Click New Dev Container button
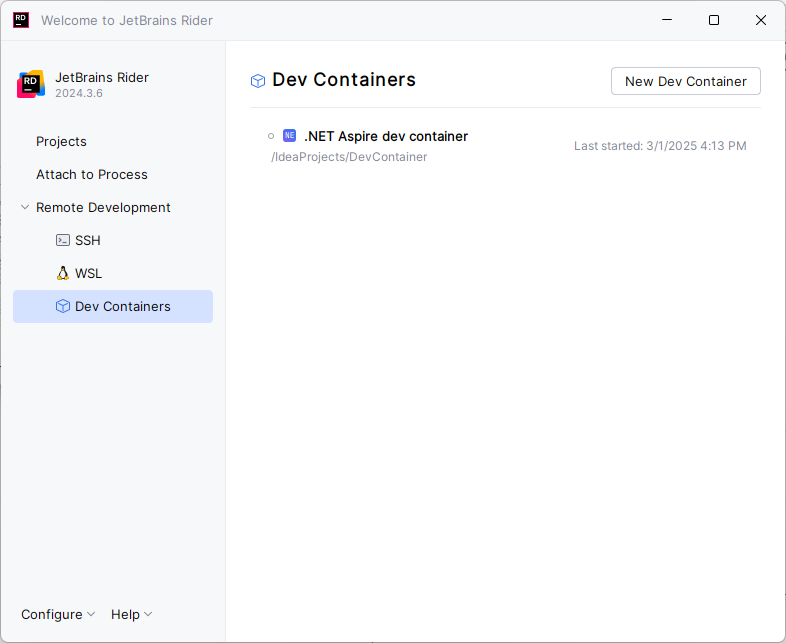This screenshot has height=643, width=786. (x=685, y=81)
